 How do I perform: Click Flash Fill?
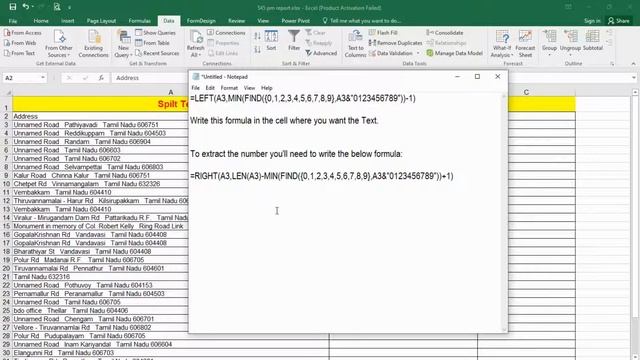(383, 33)
